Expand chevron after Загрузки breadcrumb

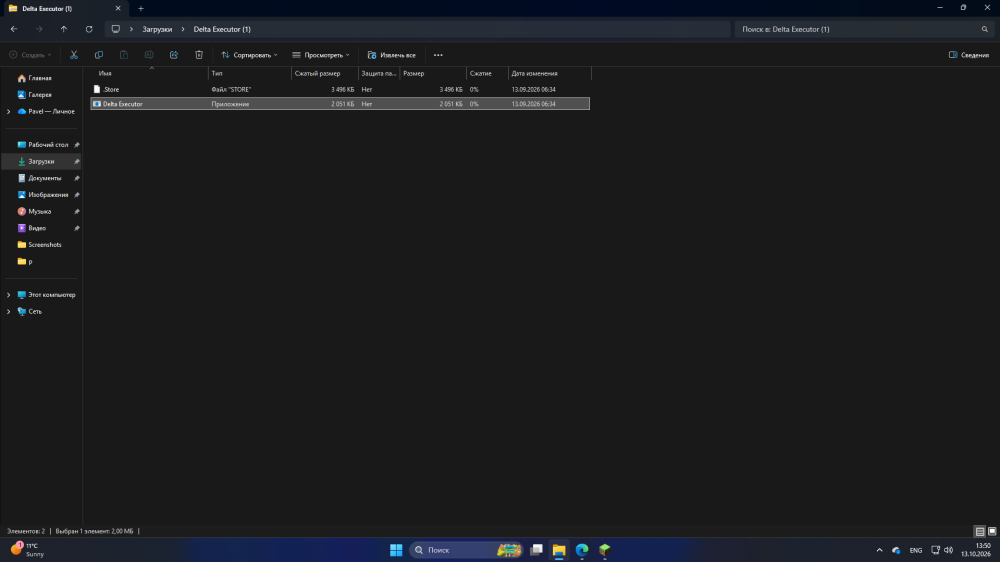click(183, 29)
